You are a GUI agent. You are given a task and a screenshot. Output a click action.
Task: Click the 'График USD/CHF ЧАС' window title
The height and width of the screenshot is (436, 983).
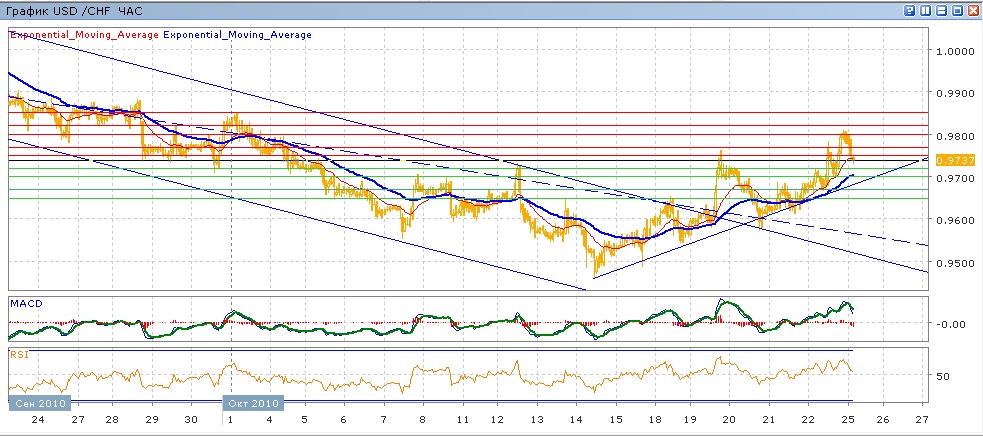coord(75,10)
